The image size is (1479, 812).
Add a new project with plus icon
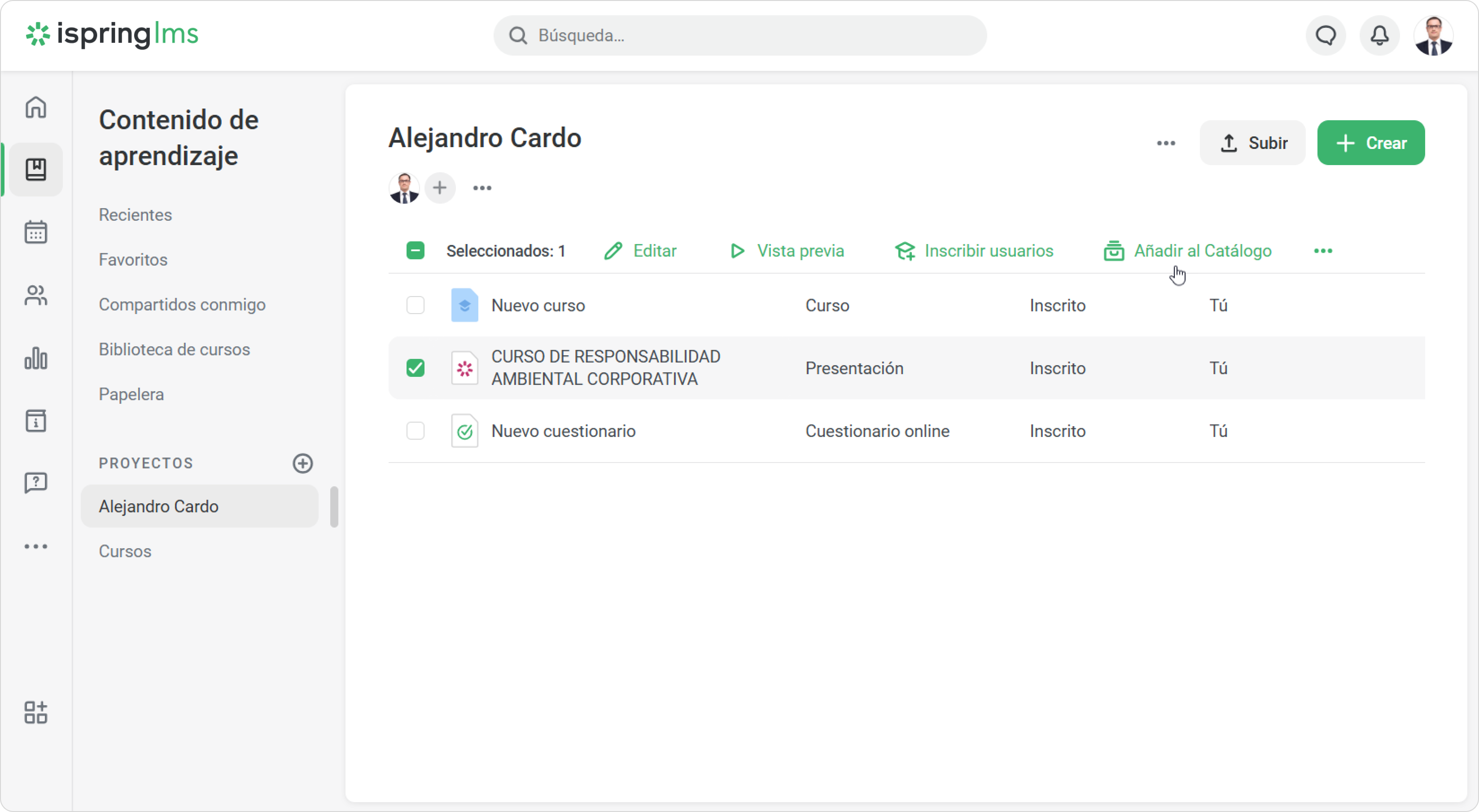[x=303, y=463]
